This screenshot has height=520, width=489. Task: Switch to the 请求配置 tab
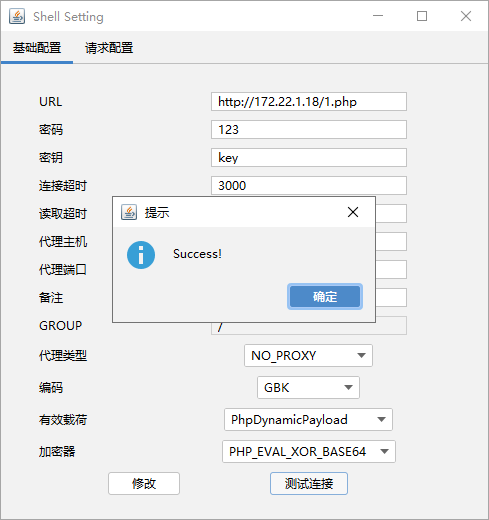109,48
